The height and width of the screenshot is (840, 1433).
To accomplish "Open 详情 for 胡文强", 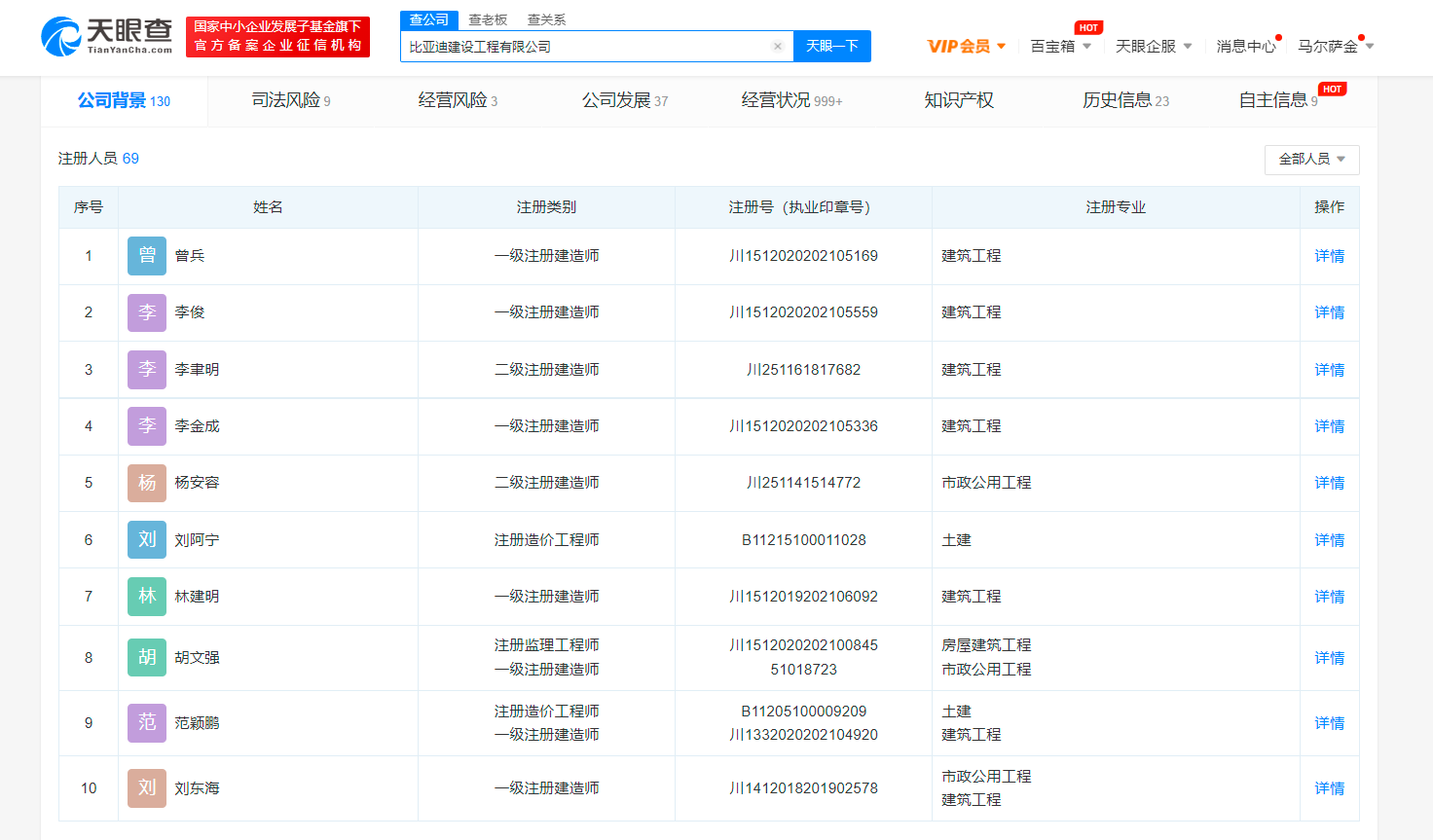I will pos(1329,658).
